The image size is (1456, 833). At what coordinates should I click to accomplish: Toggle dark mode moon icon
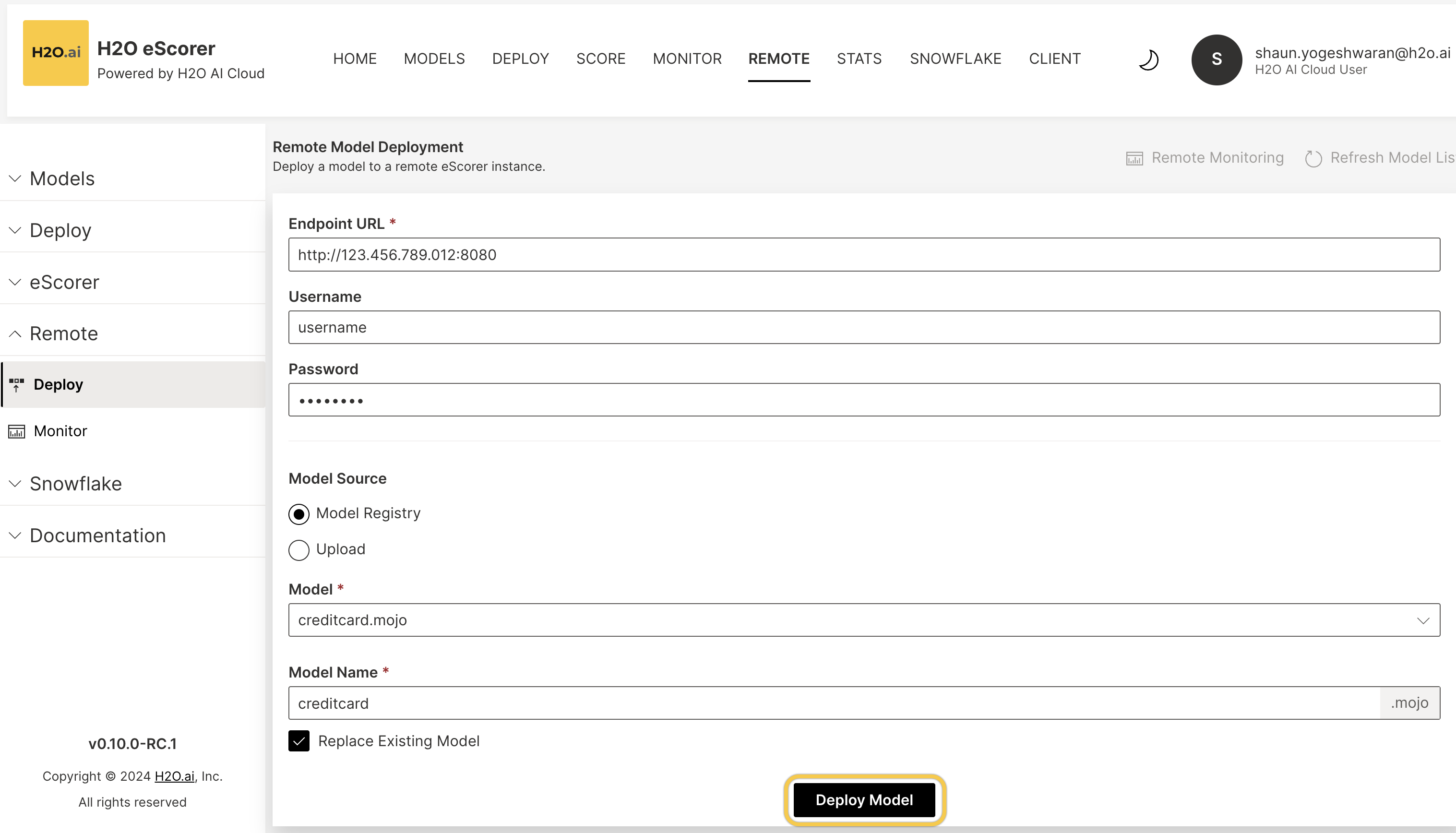click(1148, 59)
